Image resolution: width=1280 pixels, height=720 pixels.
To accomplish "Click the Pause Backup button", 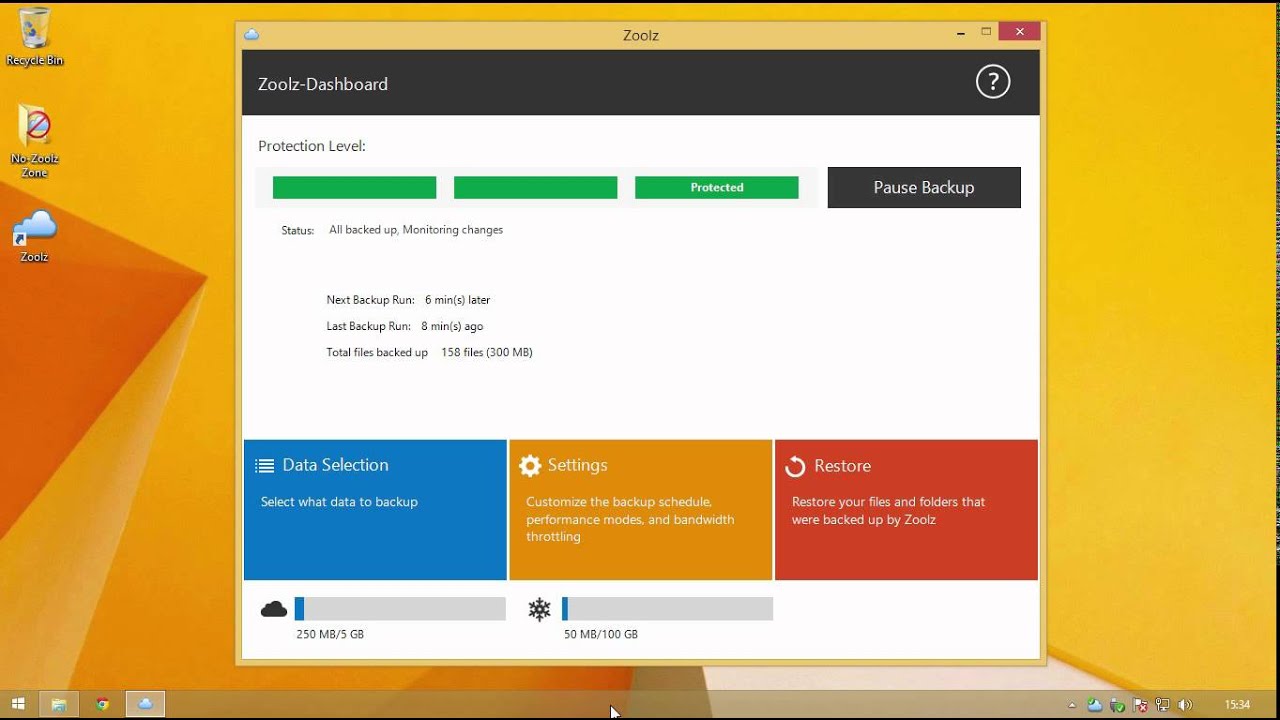I will coord(924,187).
